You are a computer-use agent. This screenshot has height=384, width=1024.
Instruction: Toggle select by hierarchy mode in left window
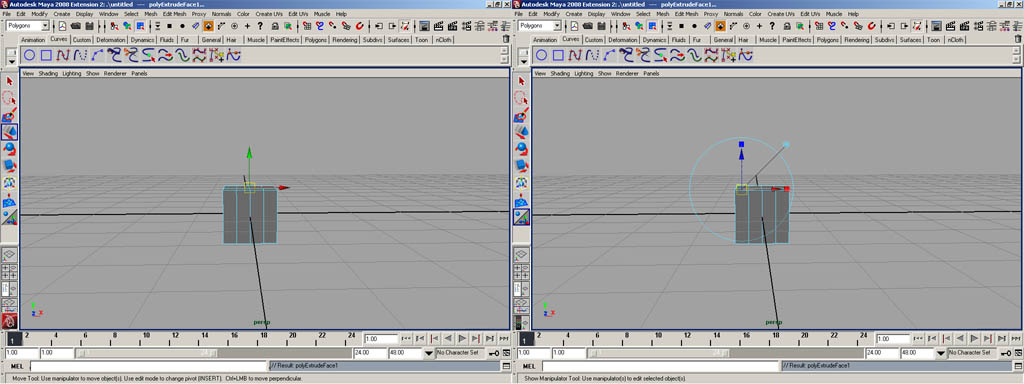[114, 26]
